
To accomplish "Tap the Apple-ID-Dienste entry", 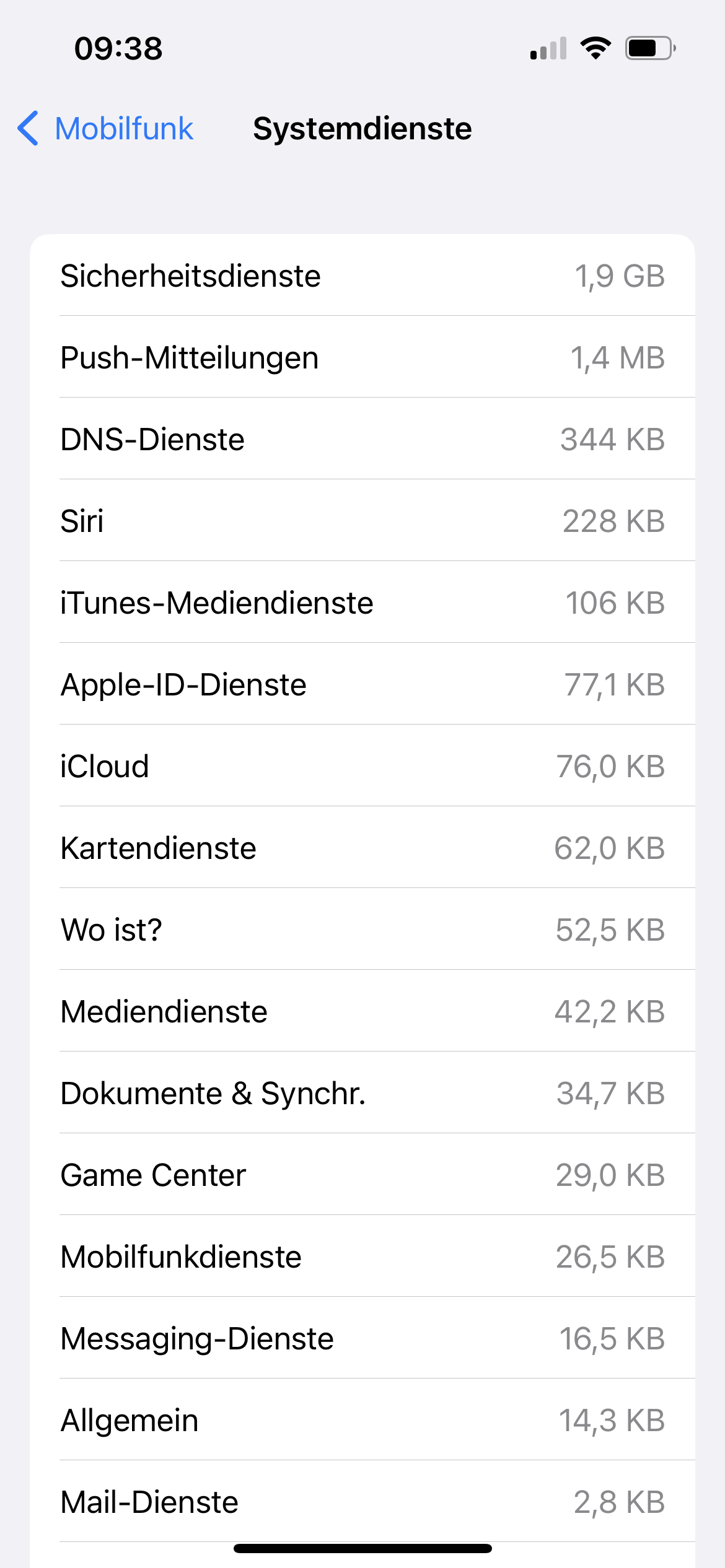I will 362,684.
